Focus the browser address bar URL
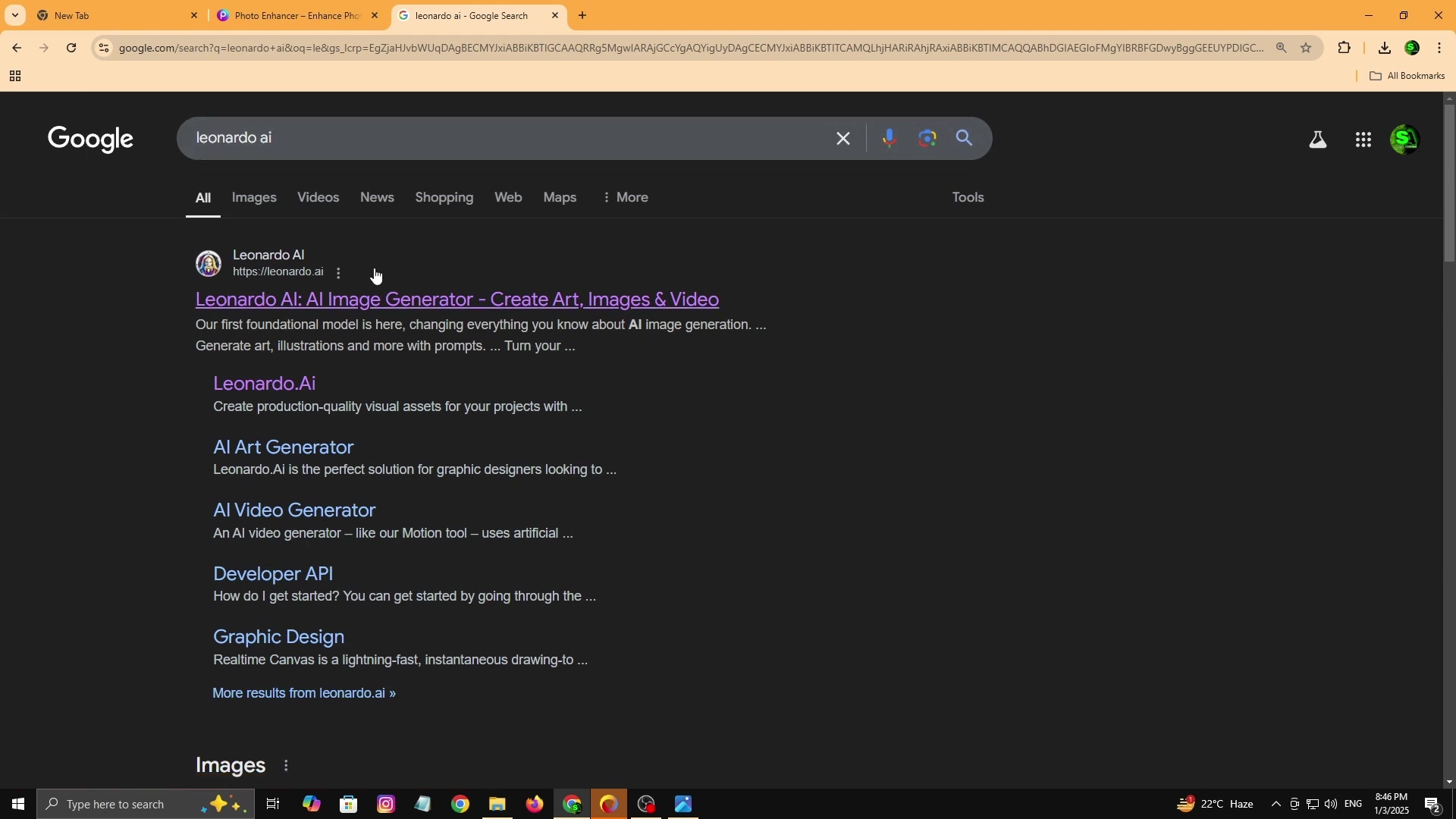The width and height of the screenshot is (1456, 819). [690, 48]
